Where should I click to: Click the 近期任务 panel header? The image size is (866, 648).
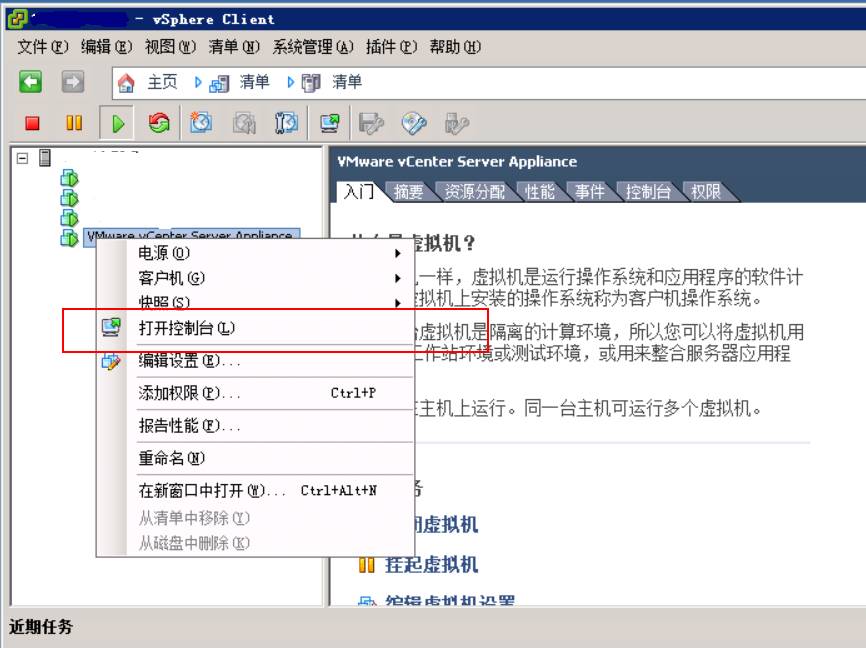point(41,626)
